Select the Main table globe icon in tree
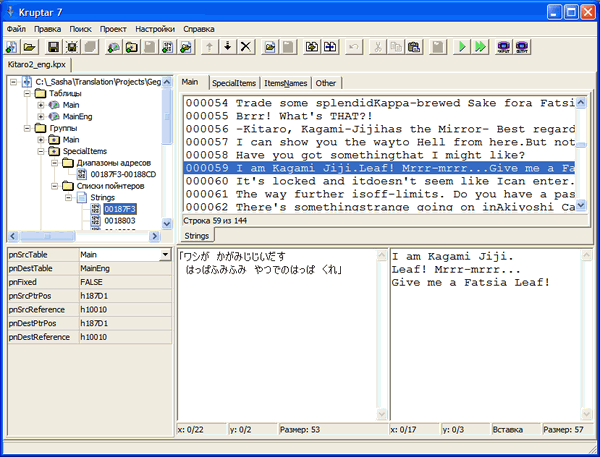The height and width of the screenshot is (457, 600). [54, 105]
